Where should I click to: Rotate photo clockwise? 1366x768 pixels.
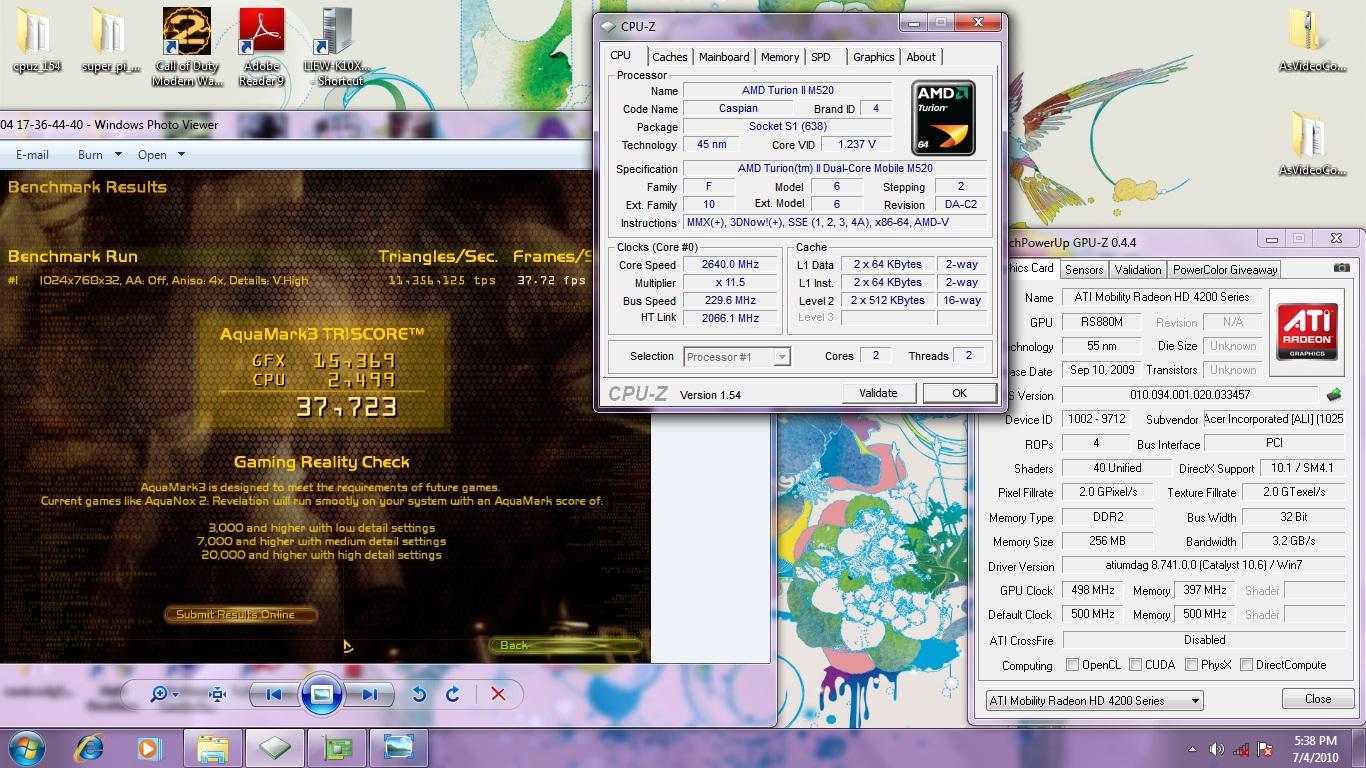pos(453,694)
